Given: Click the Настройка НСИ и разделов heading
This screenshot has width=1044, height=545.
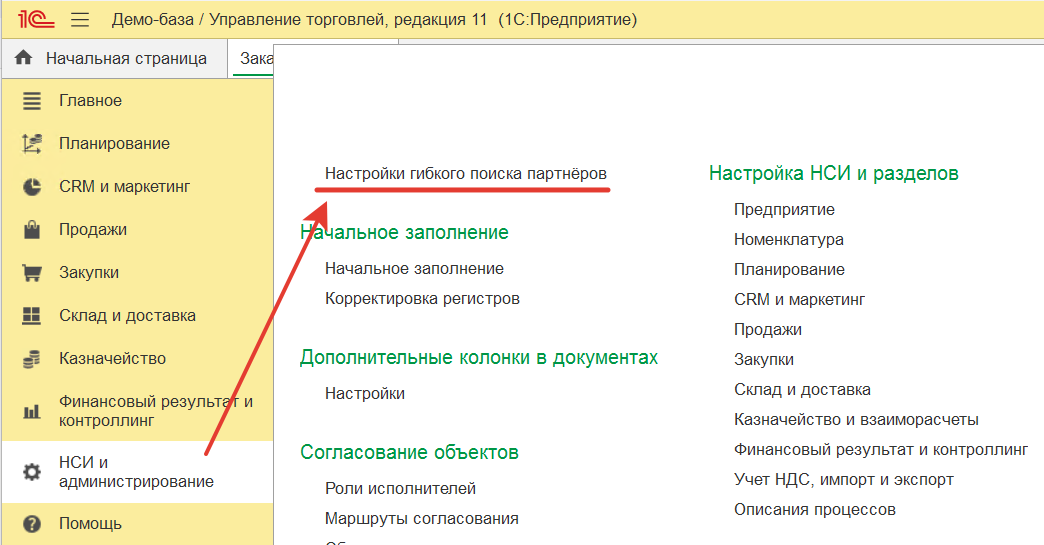Looking at the screenshot, I should (x=834, y=174).
